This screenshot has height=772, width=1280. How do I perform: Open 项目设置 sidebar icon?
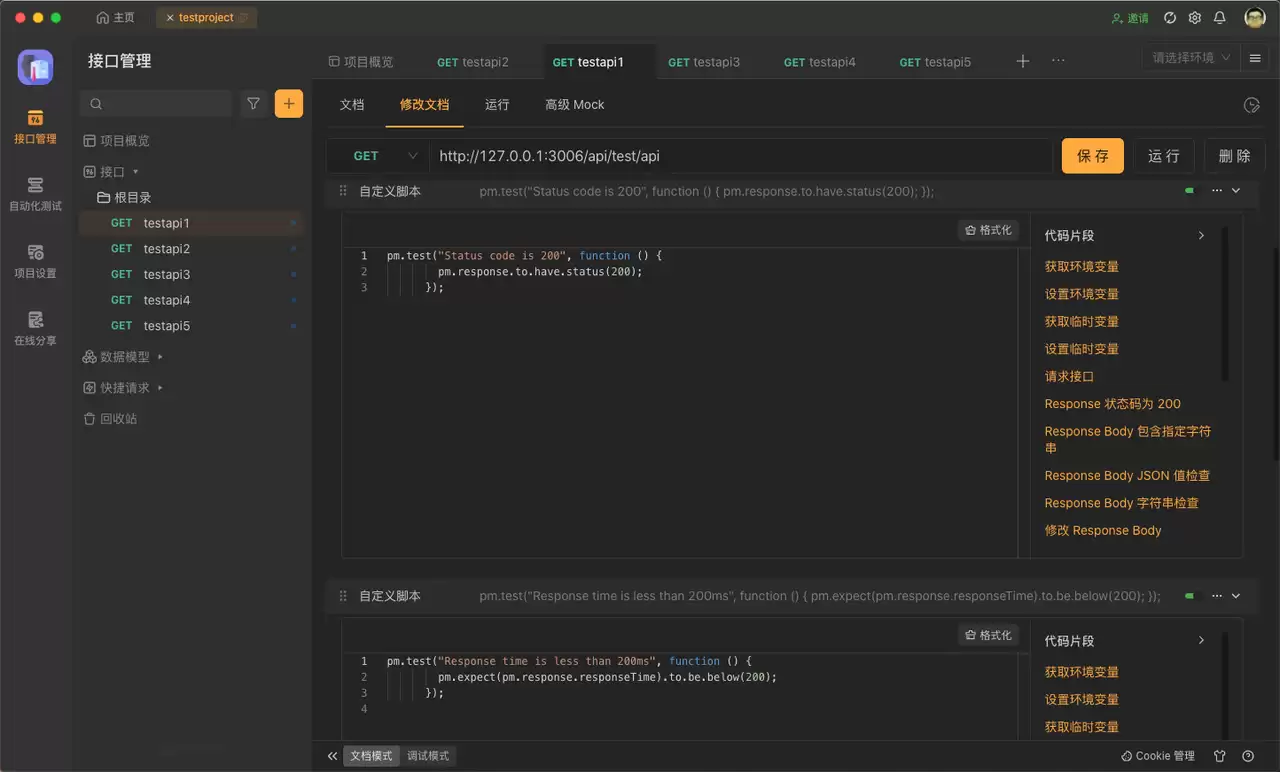[35, 261]
